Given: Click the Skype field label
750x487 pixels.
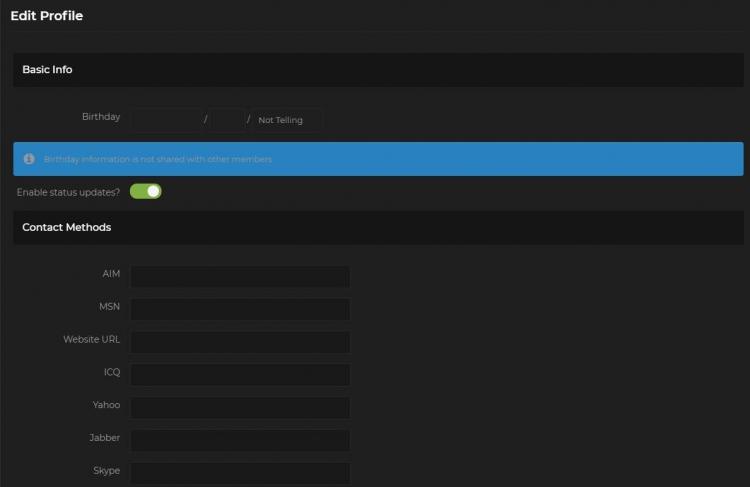Looking at the screenshot, I should coord(106,471).
